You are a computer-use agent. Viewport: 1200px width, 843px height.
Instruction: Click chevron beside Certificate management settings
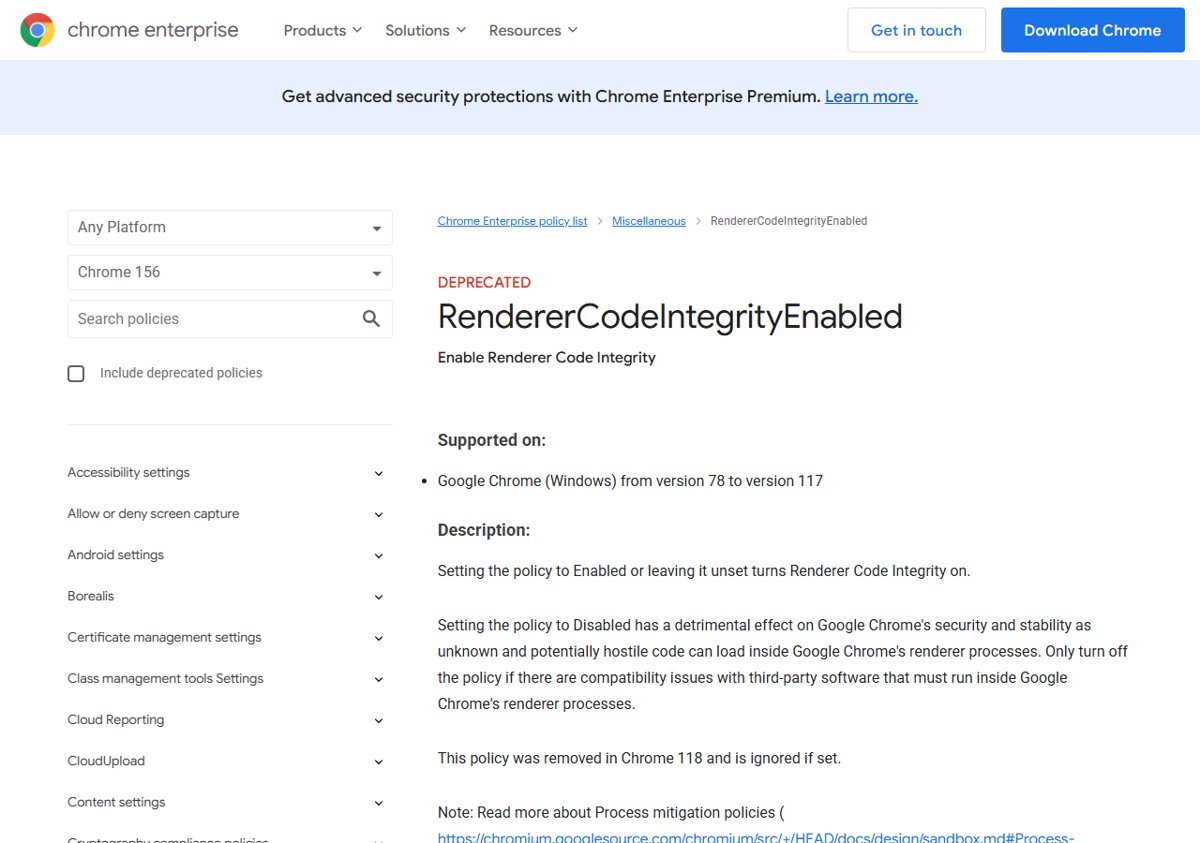click(x=378, y=638)
